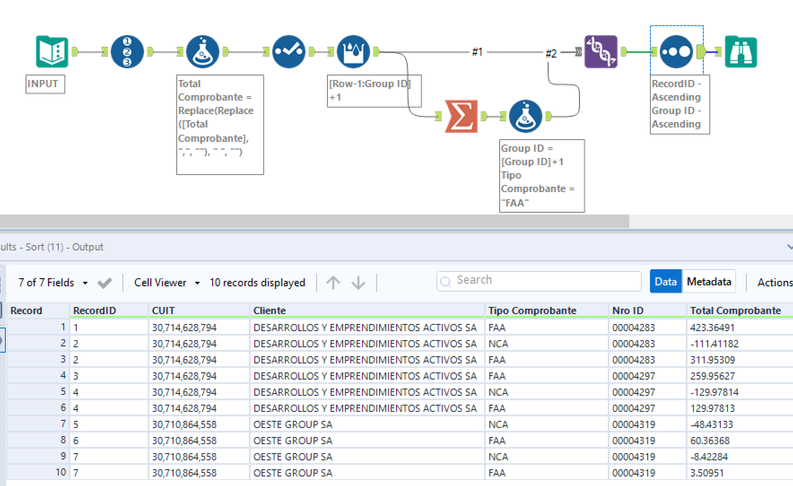
Task: Select record row number 5
Action: (38, 392)
